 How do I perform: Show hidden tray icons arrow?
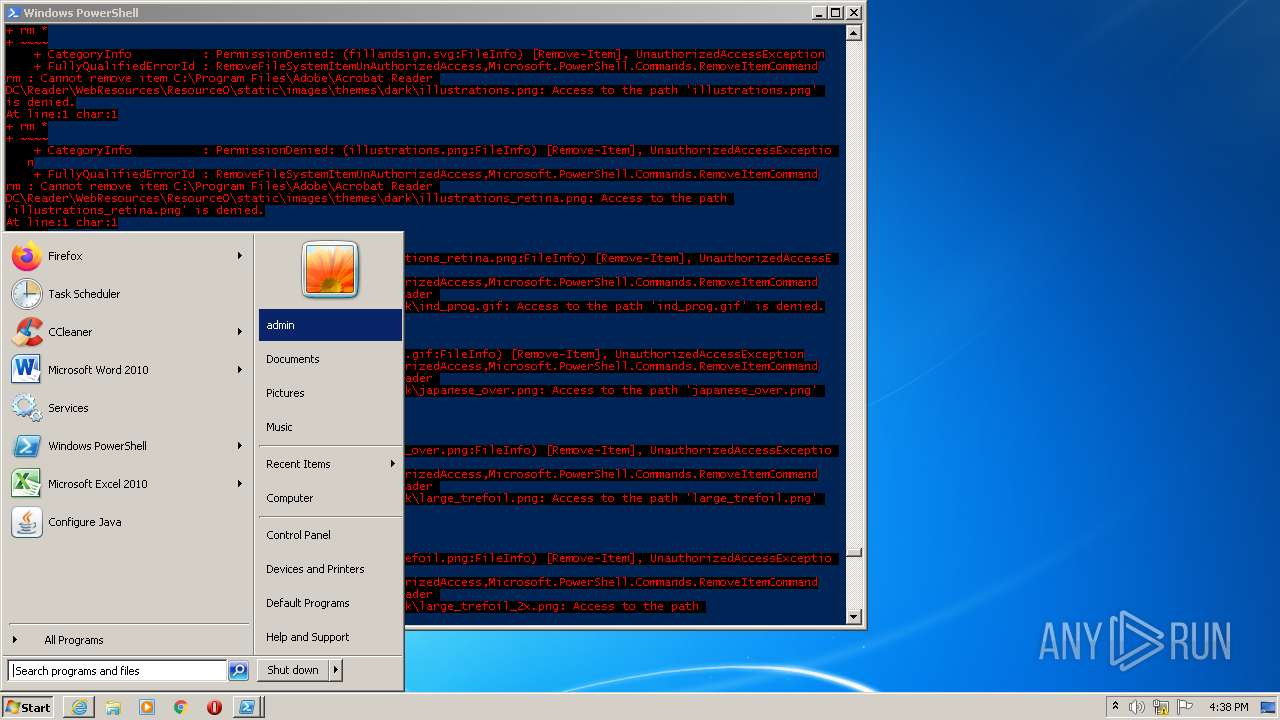tap(1115, 707)
